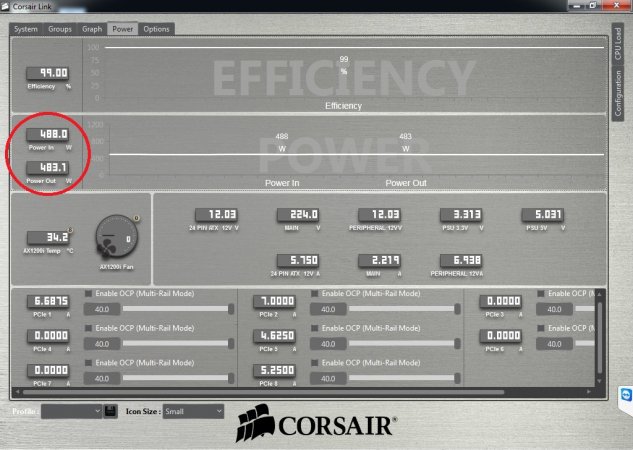The image size is (633, 450).
Task: Enable OCP checkbox for PCIe 4
Action: 88,328
